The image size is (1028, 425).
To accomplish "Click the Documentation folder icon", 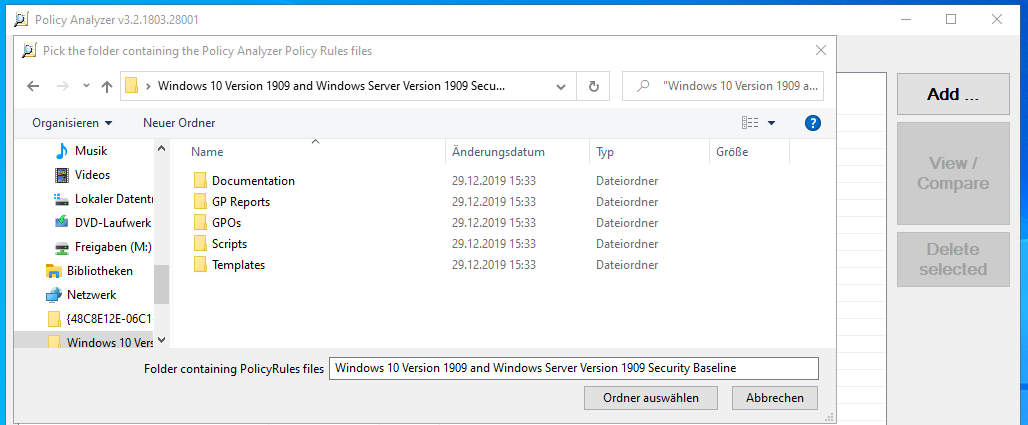I will [200, 180].
